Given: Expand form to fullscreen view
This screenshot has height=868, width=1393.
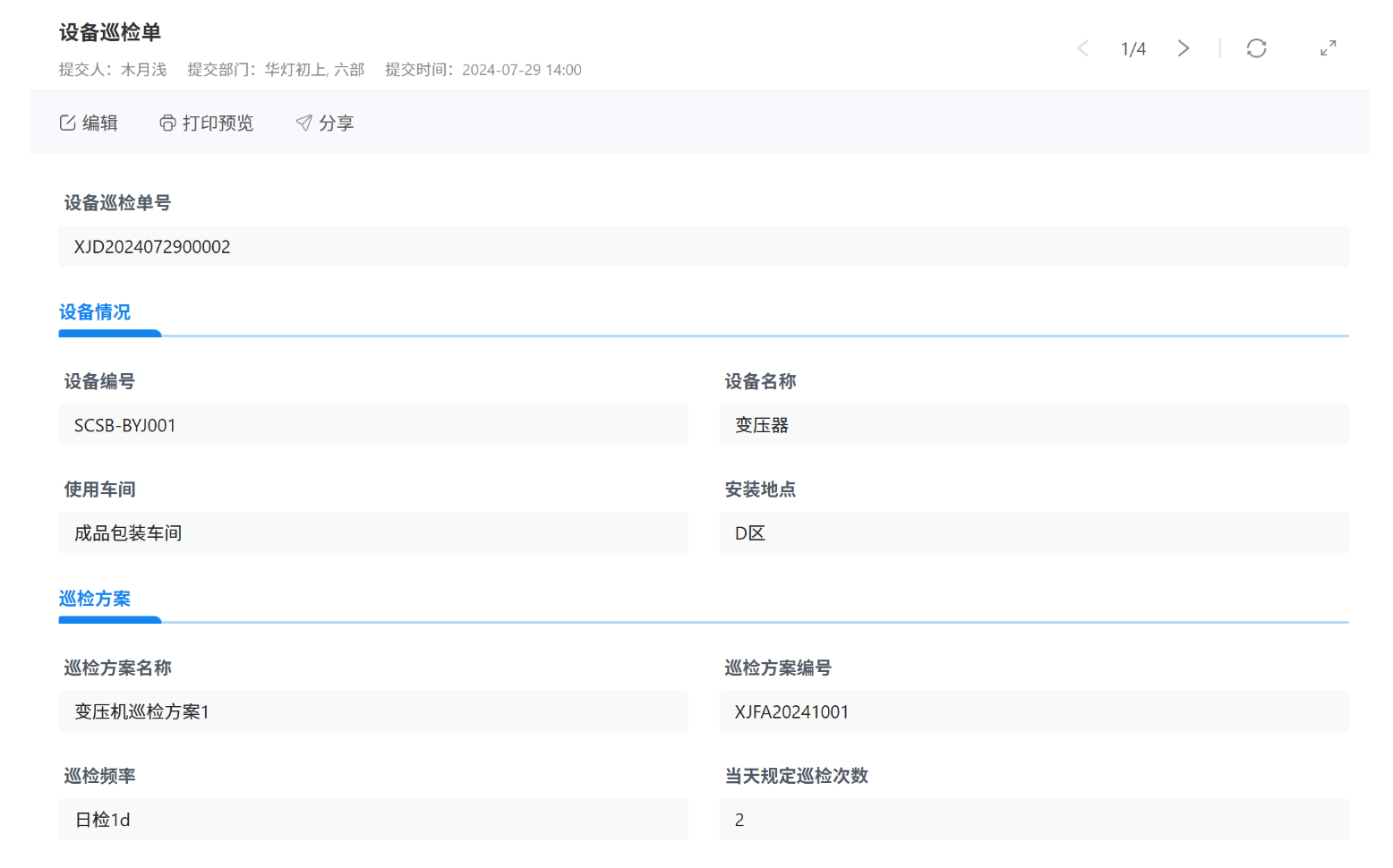Looking at the screenshot, I should coord(1328,48).
